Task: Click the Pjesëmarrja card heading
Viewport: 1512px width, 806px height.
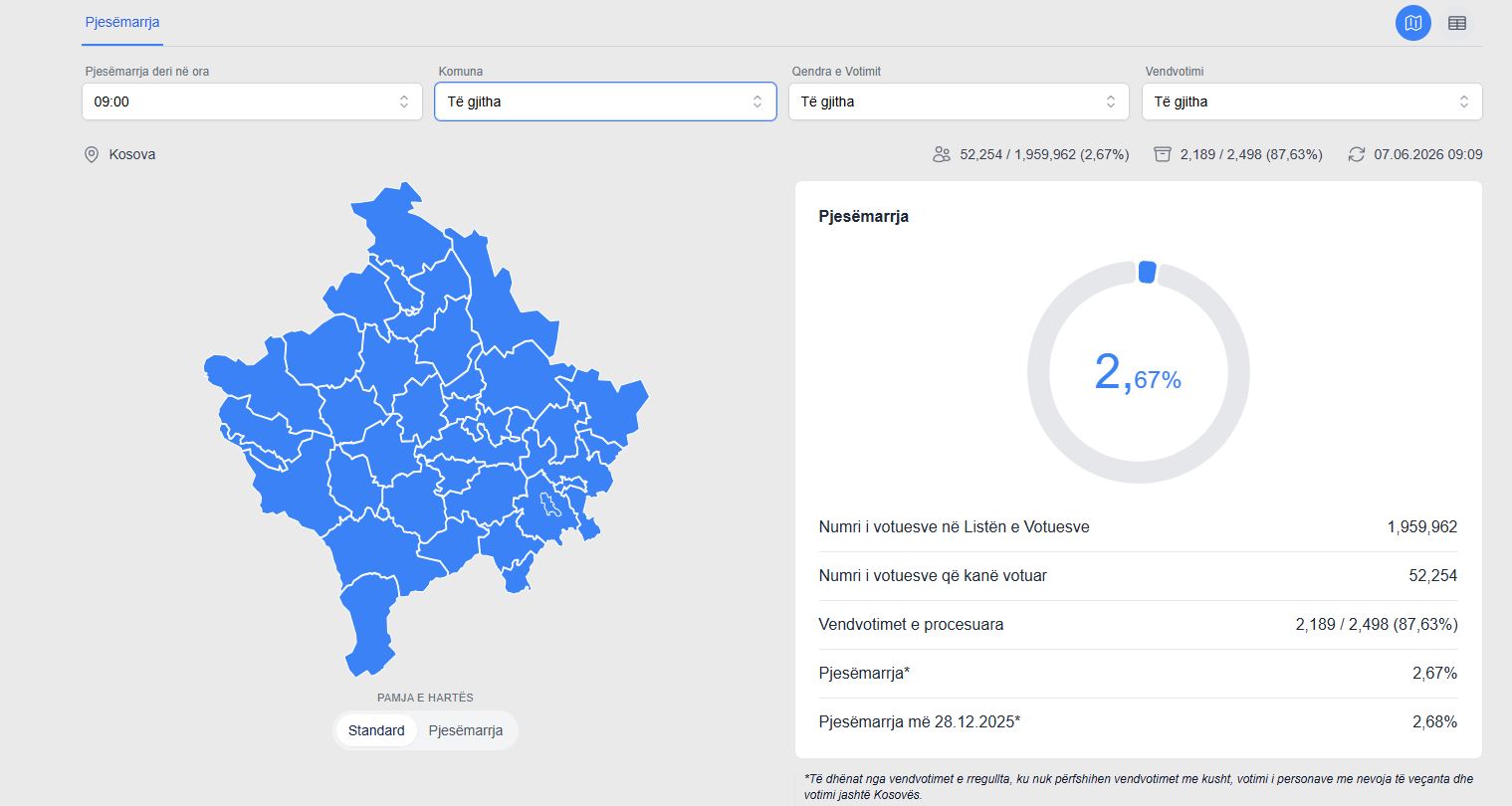Action: point(863,216)
